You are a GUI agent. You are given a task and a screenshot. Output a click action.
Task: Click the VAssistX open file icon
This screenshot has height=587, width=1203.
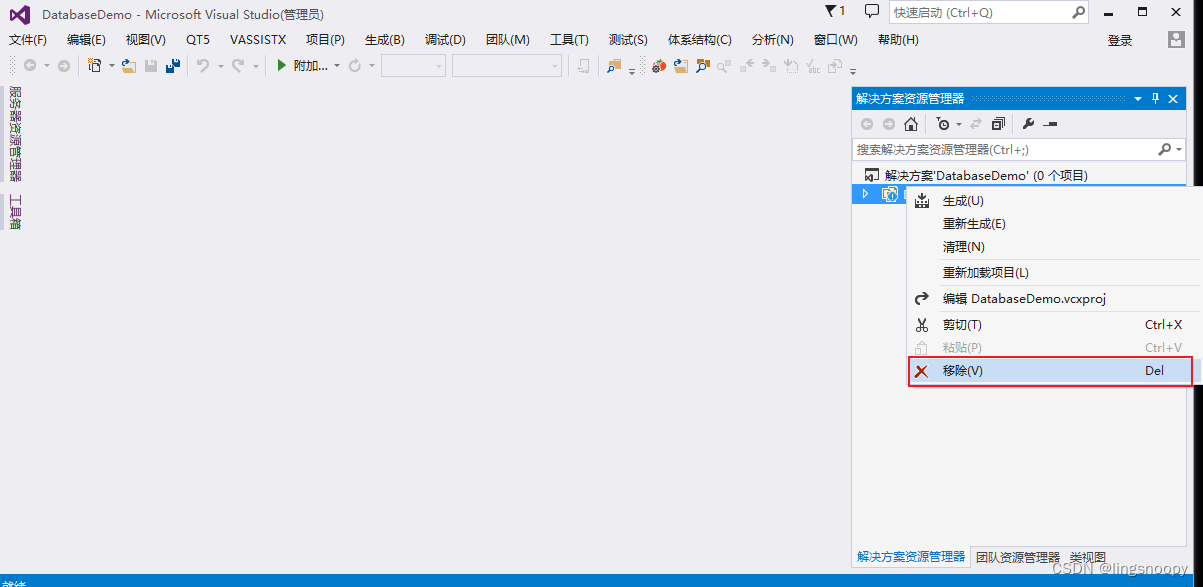point(681,66)
